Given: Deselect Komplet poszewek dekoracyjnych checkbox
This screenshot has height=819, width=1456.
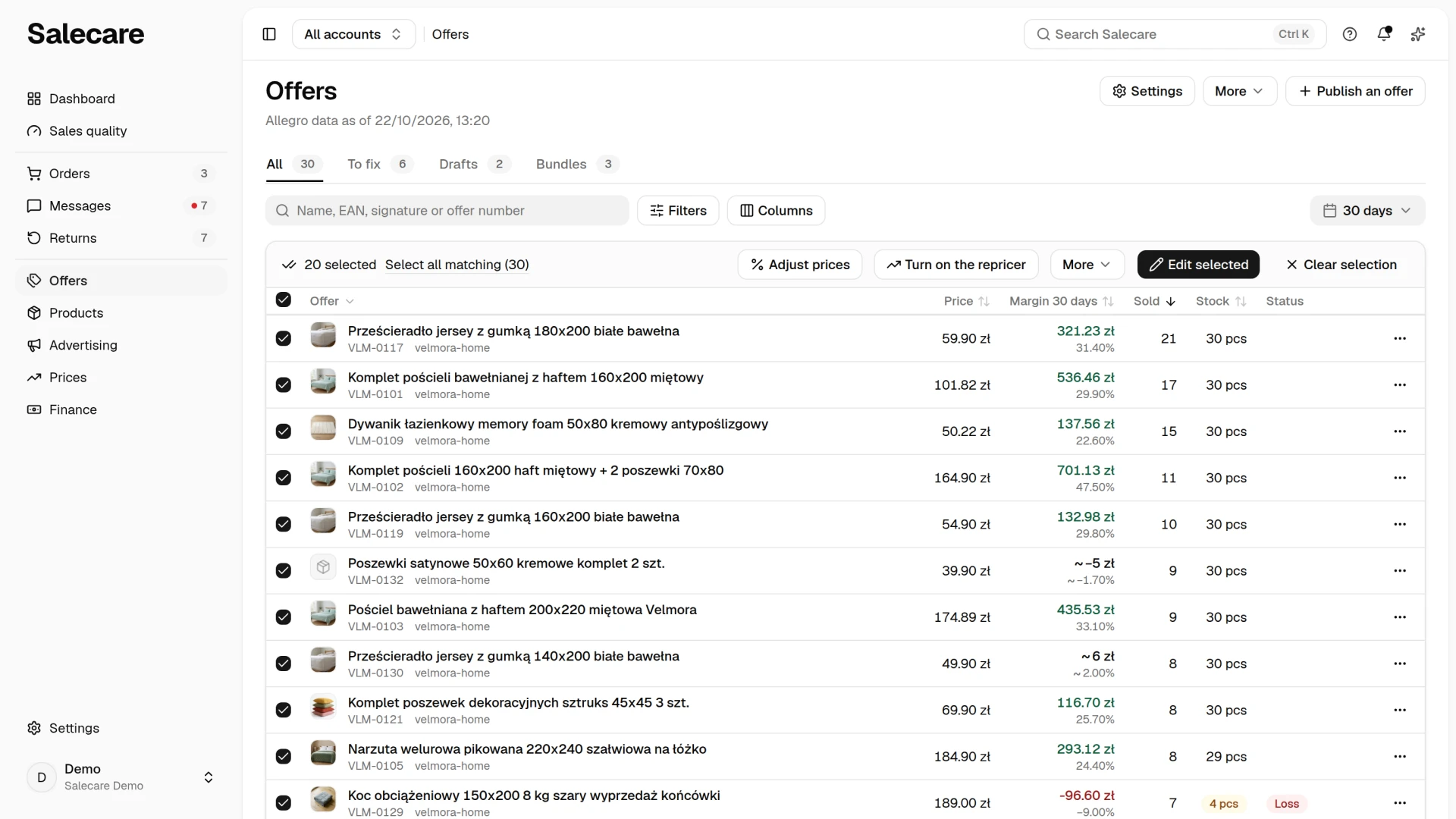Looking at the screenshot, I should pyautogui.click(x=284, y=710).
